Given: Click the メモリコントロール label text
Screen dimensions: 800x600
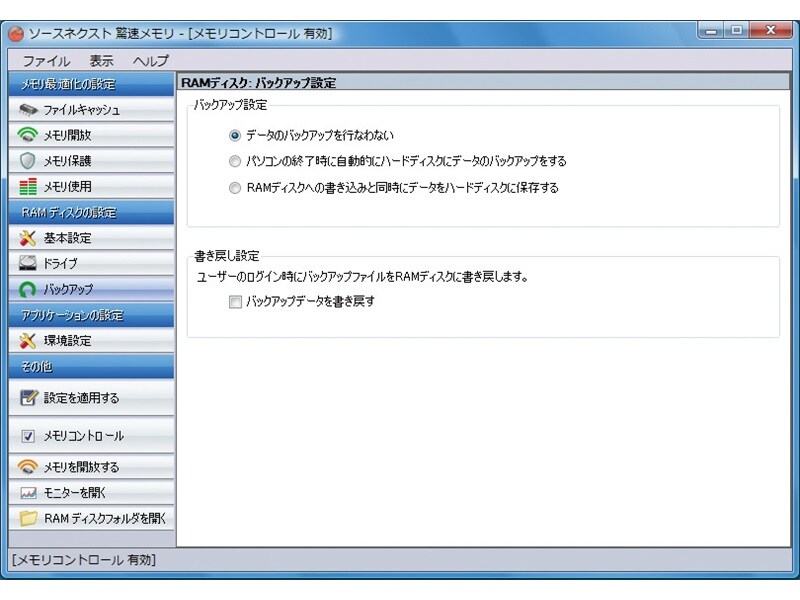Looking at the screenshot, I should (84, 436).
